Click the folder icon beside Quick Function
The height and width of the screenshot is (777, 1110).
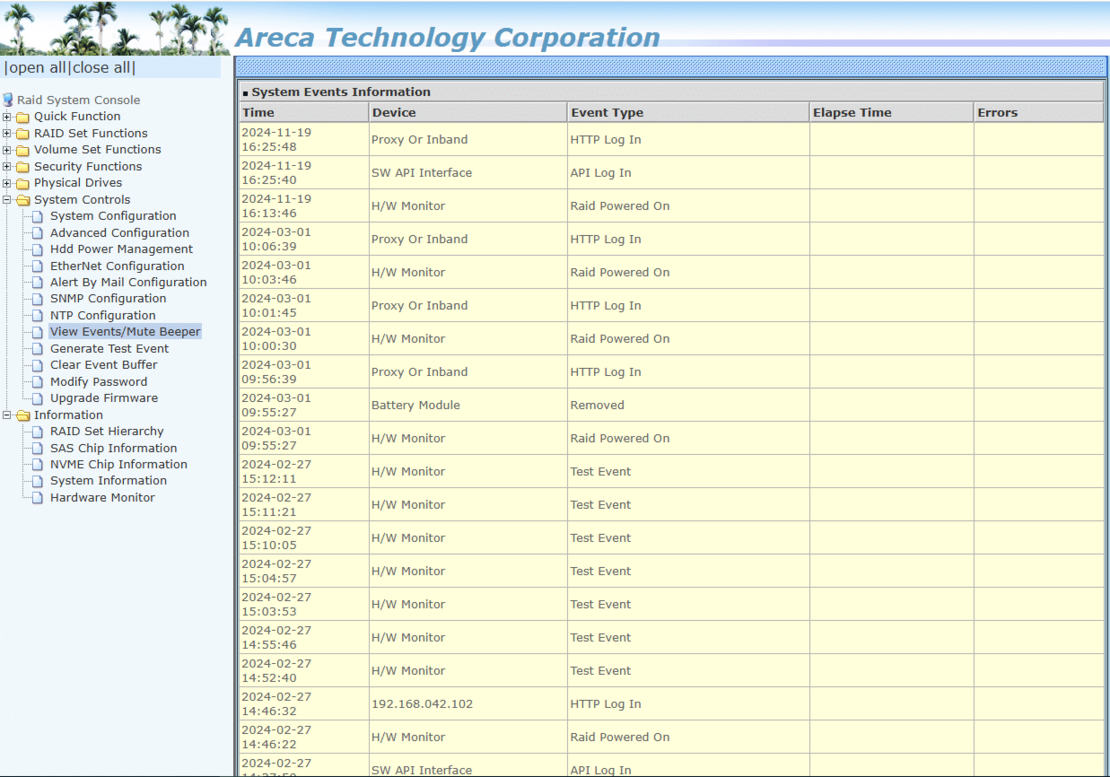click(20, 116)
